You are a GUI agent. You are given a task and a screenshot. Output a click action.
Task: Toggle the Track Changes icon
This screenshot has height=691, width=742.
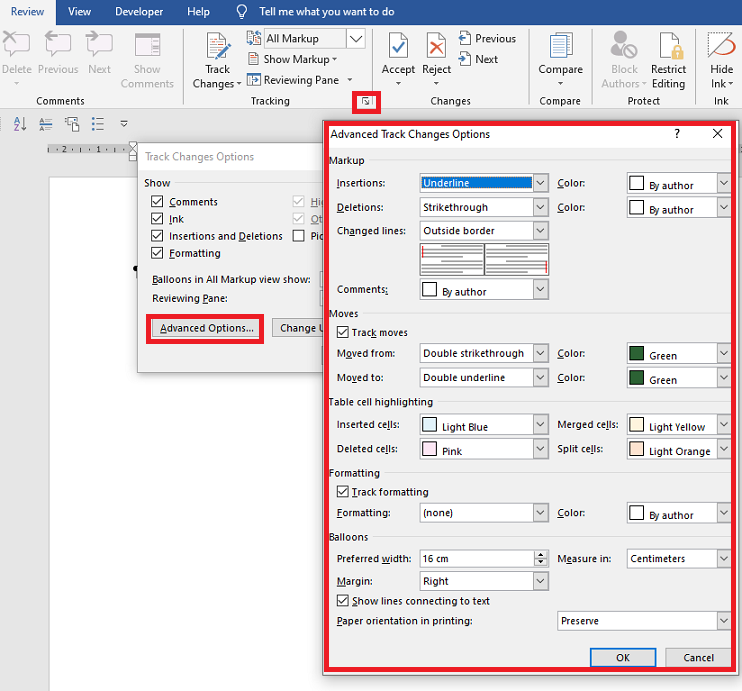click(x=218, y=46)
